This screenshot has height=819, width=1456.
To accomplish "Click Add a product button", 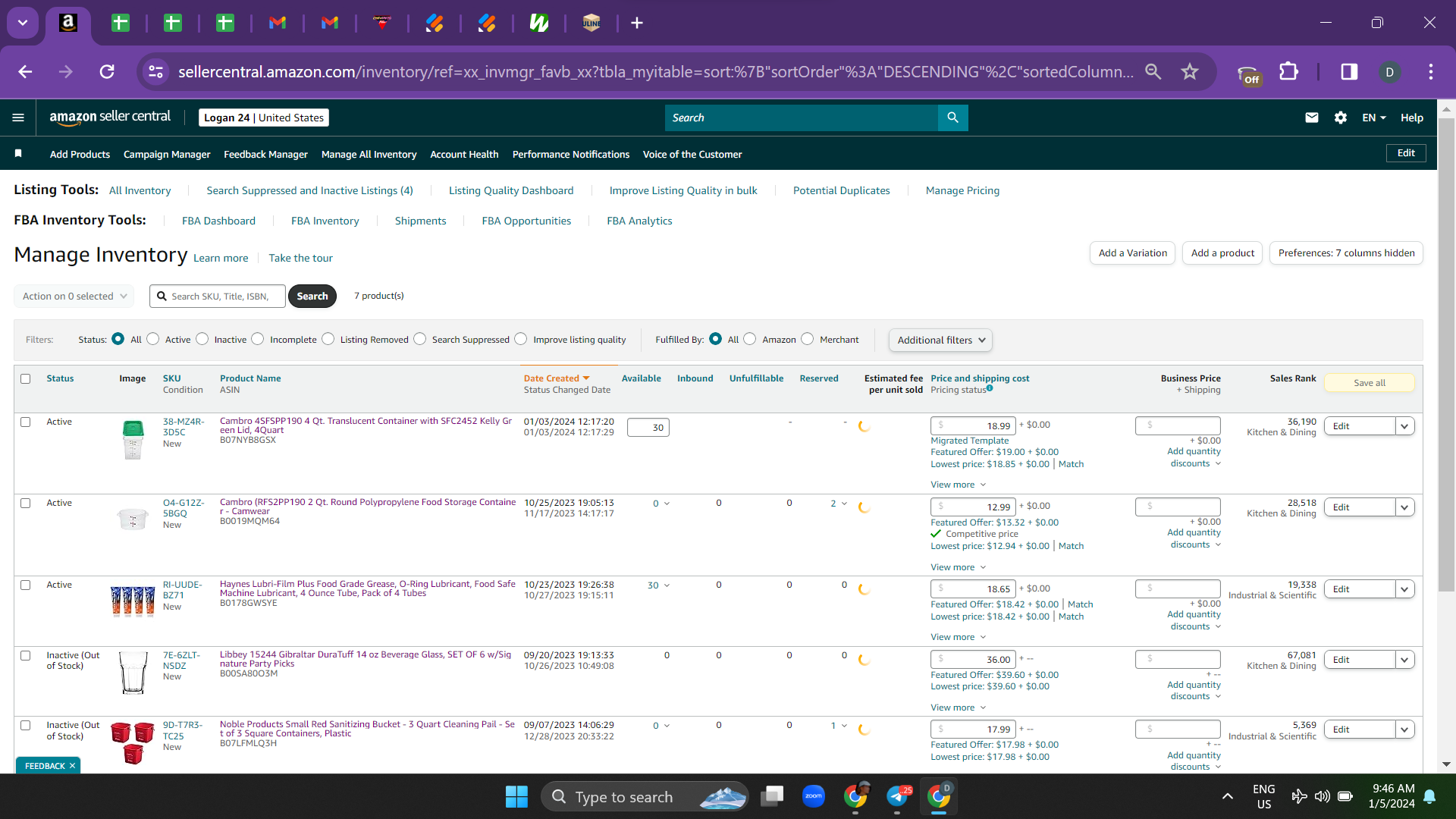I will tap(1222, 253).
